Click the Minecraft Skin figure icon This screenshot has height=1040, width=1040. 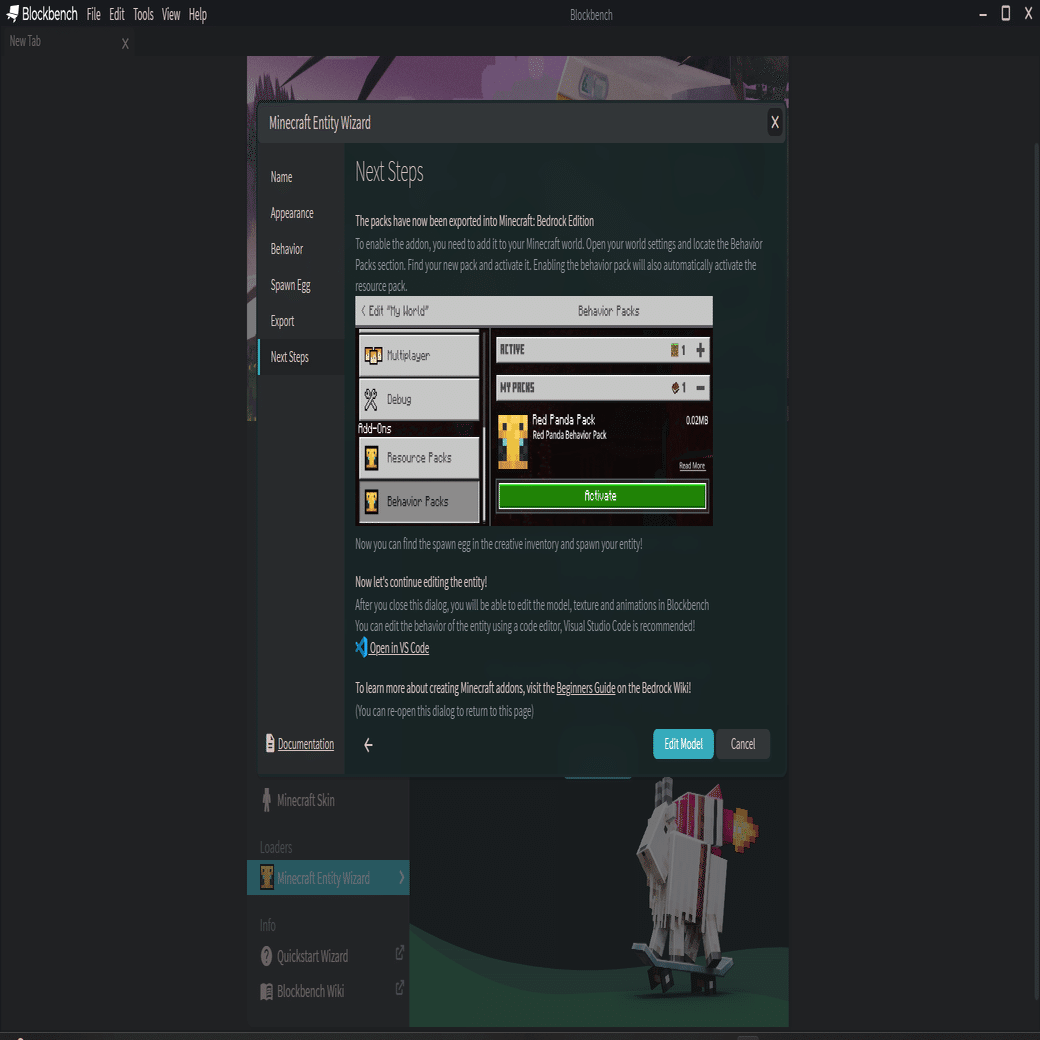[x=267, y=800]
